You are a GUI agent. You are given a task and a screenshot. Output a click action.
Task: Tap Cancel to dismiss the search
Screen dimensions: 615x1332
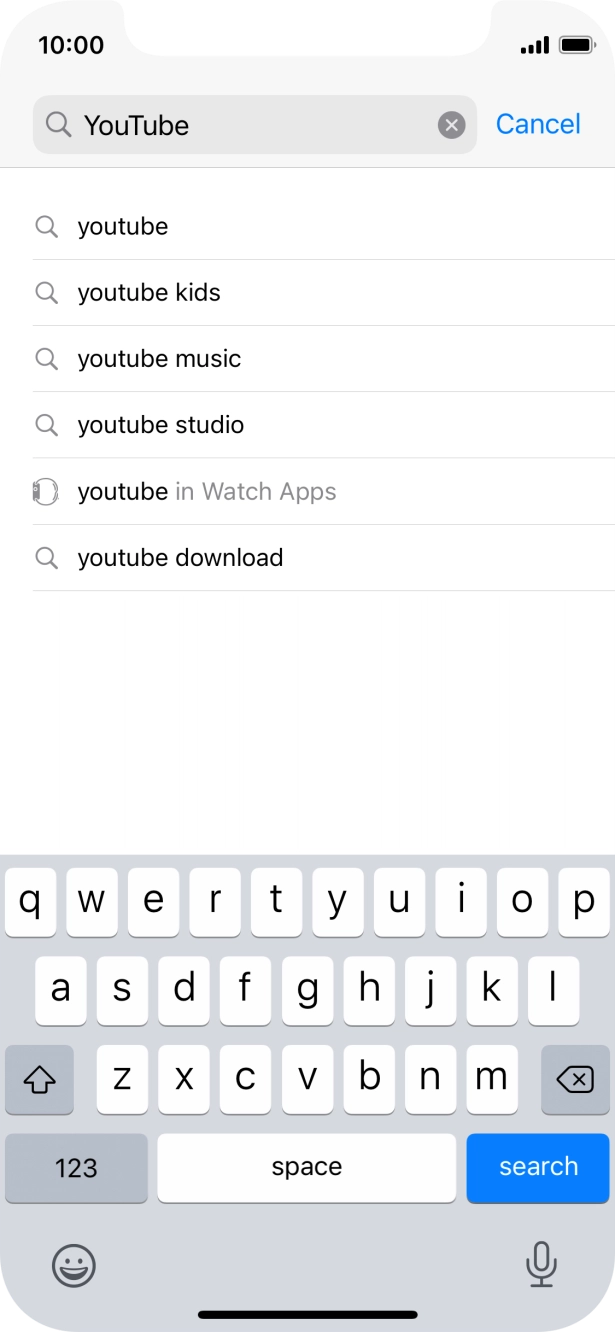pyautogui.click(x=538, y=124)
